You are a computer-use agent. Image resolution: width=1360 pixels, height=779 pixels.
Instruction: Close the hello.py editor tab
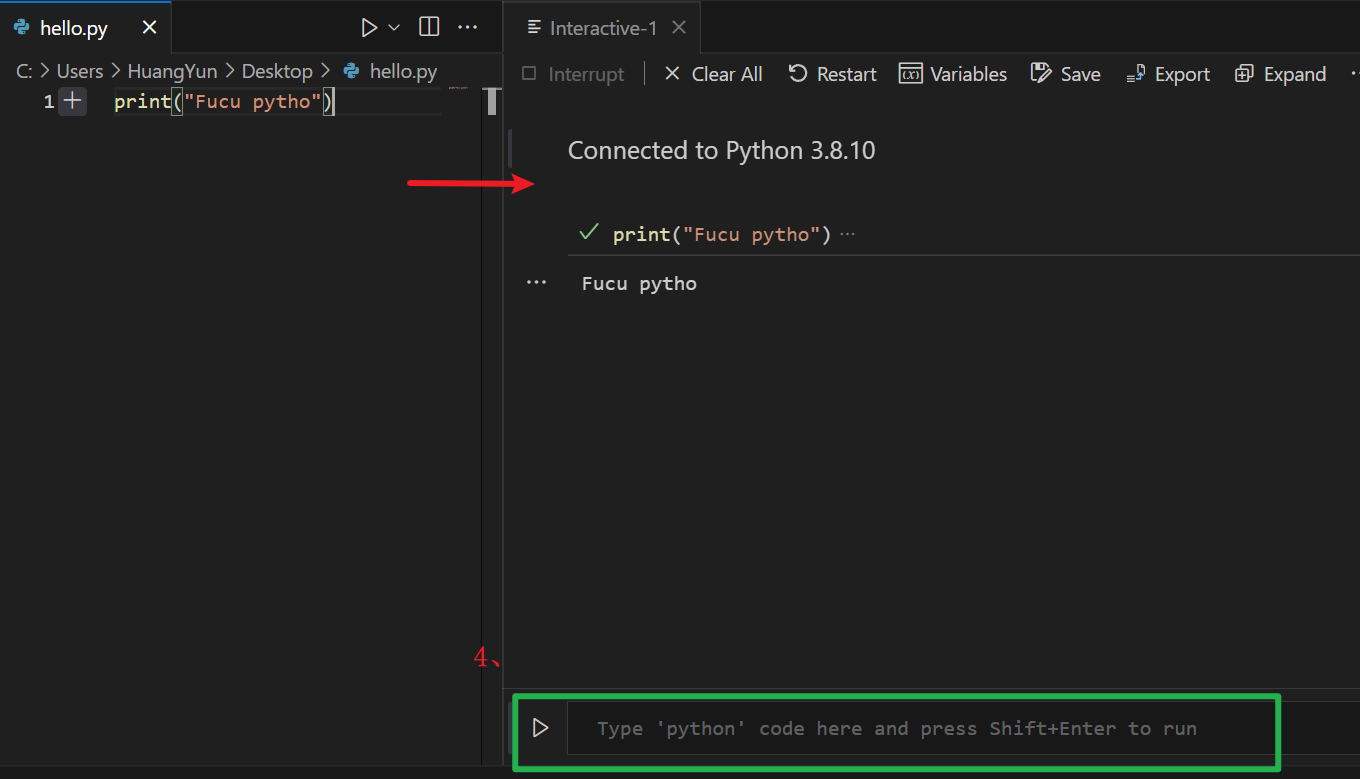149,28
